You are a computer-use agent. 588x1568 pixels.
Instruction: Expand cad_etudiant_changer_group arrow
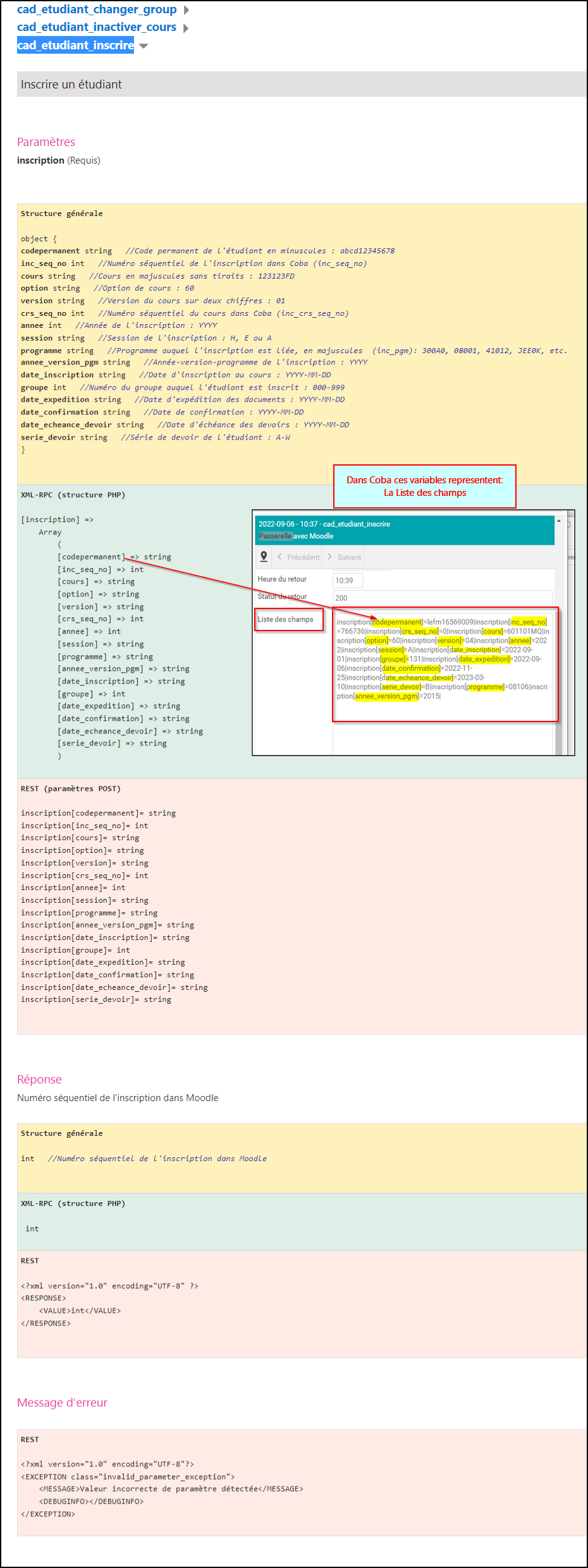186,10
